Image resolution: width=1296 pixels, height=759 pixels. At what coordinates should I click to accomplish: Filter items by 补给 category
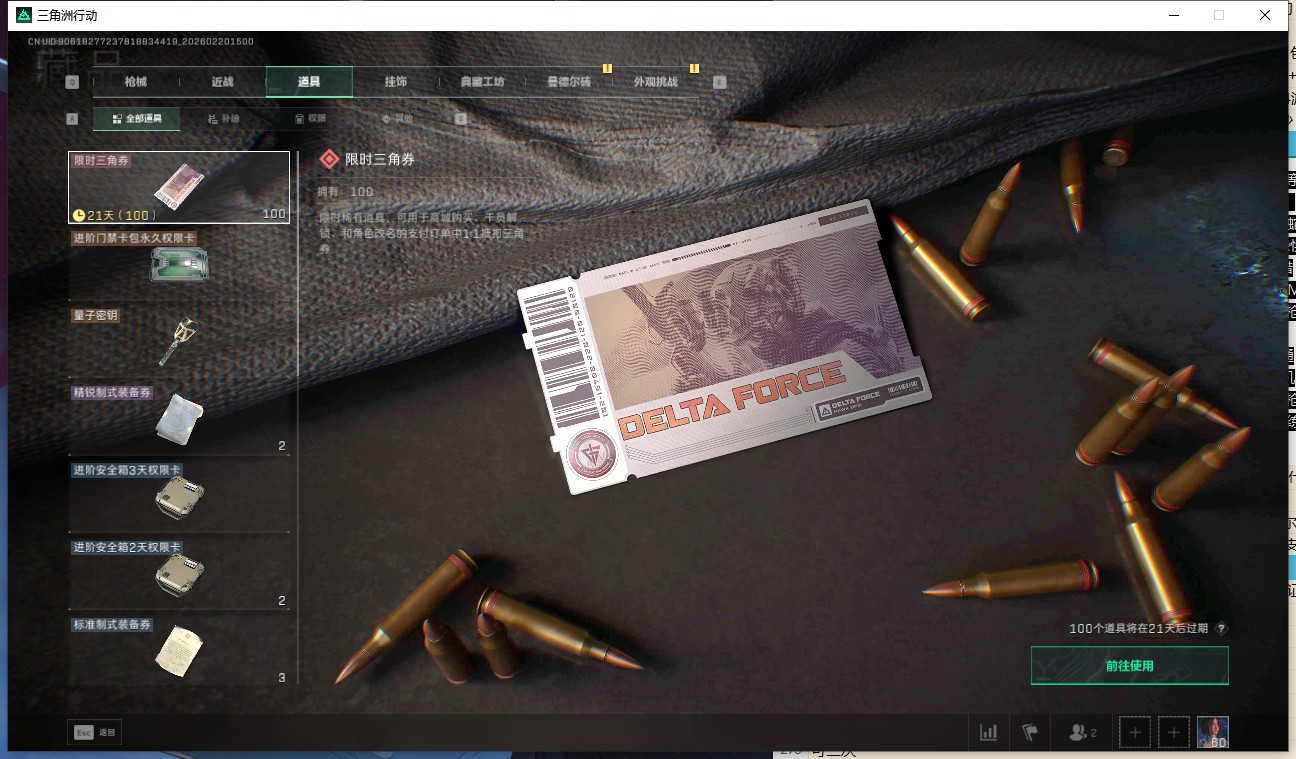[224, 119]
